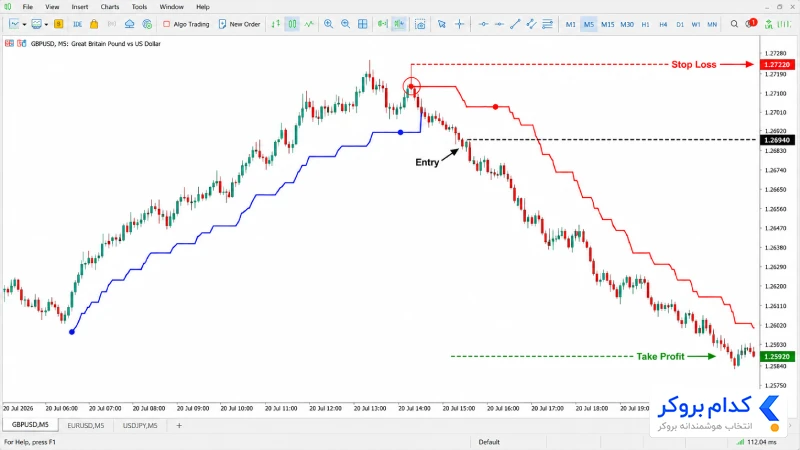Click the red 1.27220 stop loss price label
The width and height of the screenshot is (800, 450).
pos(777,64)
